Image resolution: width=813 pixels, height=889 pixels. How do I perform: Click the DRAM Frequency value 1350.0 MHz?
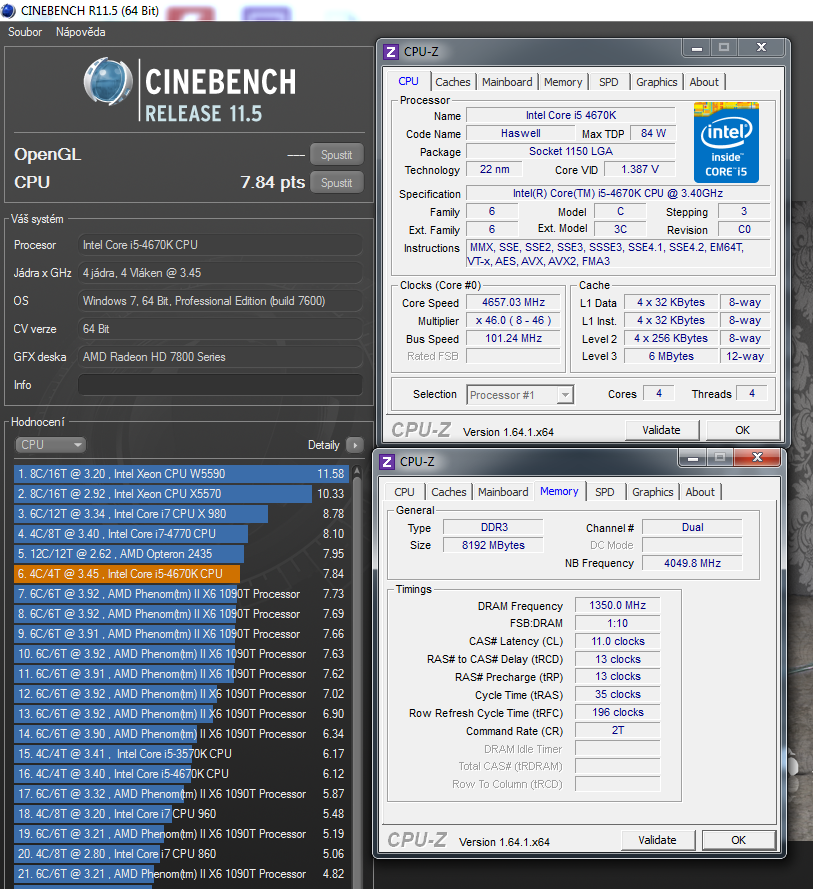click(x=617, y=606)
